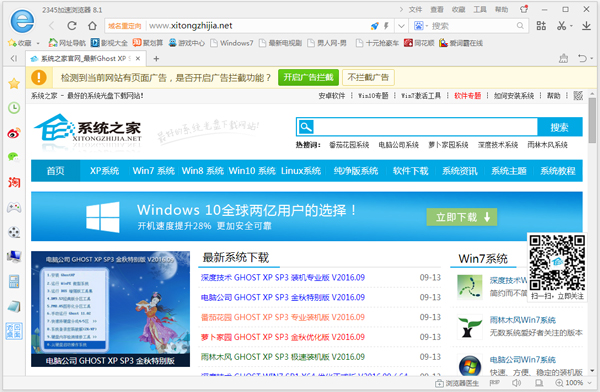Open the 网址导航 bookmark
Screen dimensions: 600x392
pyautogui.click(x=67, y=43)
